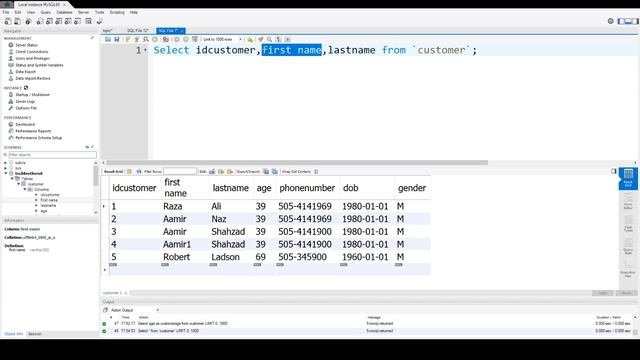Save the statement to snippets with the star icon
The height and width of the screenshot is (360, 640).
pos(250,40)
